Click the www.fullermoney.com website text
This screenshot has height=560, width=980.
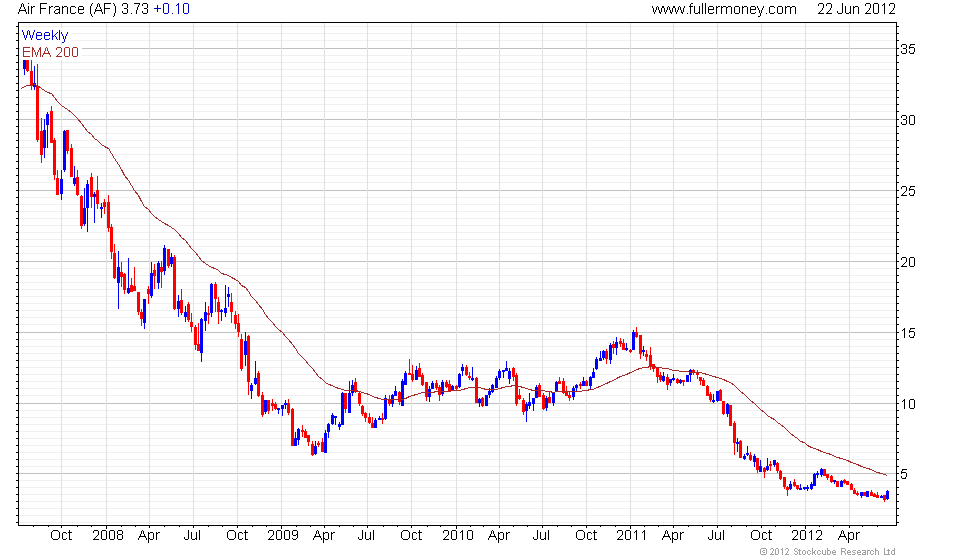pos(724,9)
